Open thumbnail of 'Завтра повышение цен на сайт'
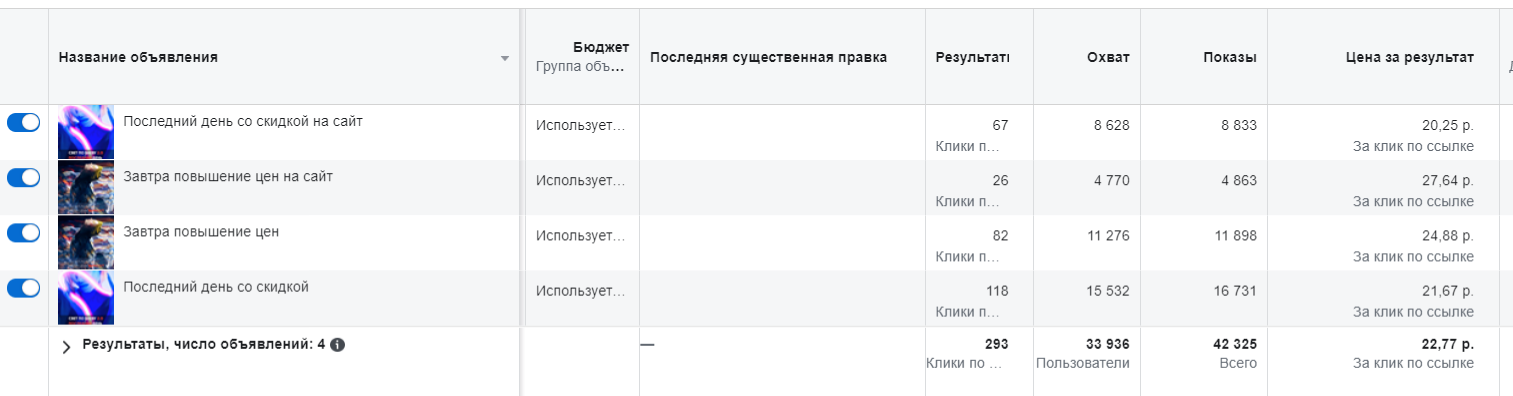 [86, 187]
